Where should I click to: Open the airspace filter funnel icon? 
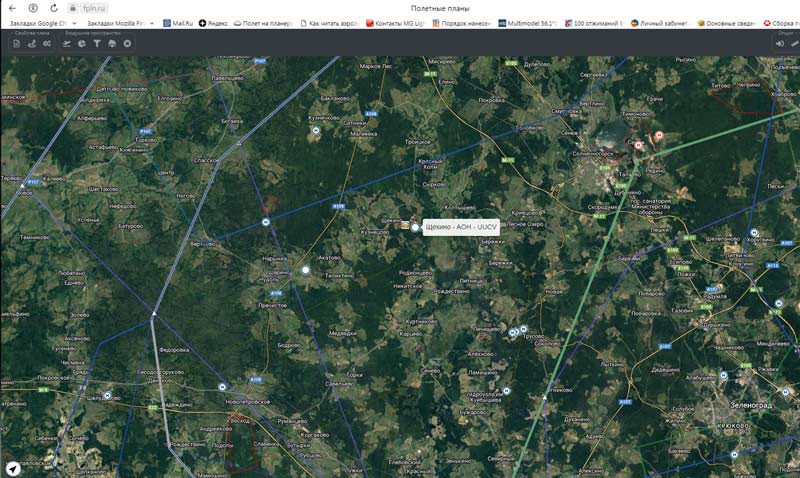click(97, 44)
